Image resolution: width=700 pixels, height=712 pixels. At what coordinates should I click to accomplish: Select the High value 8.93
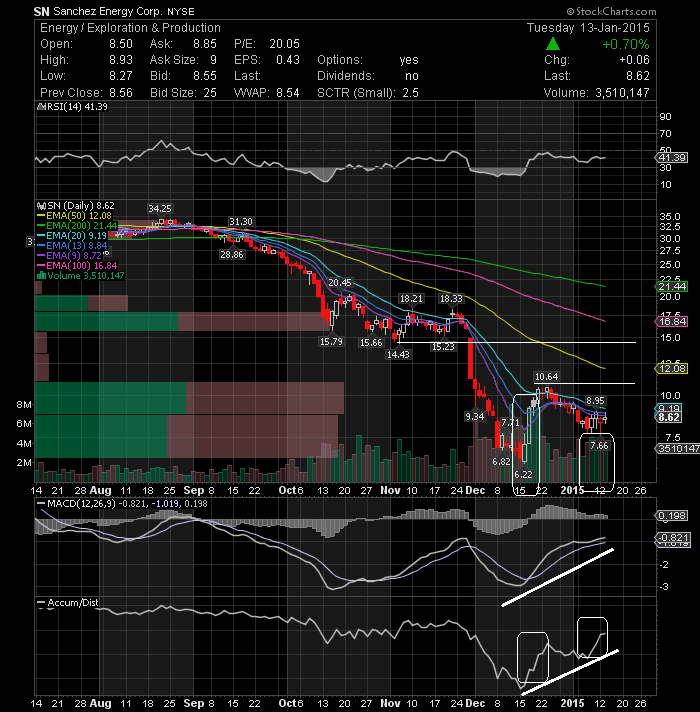coord(121,60)
